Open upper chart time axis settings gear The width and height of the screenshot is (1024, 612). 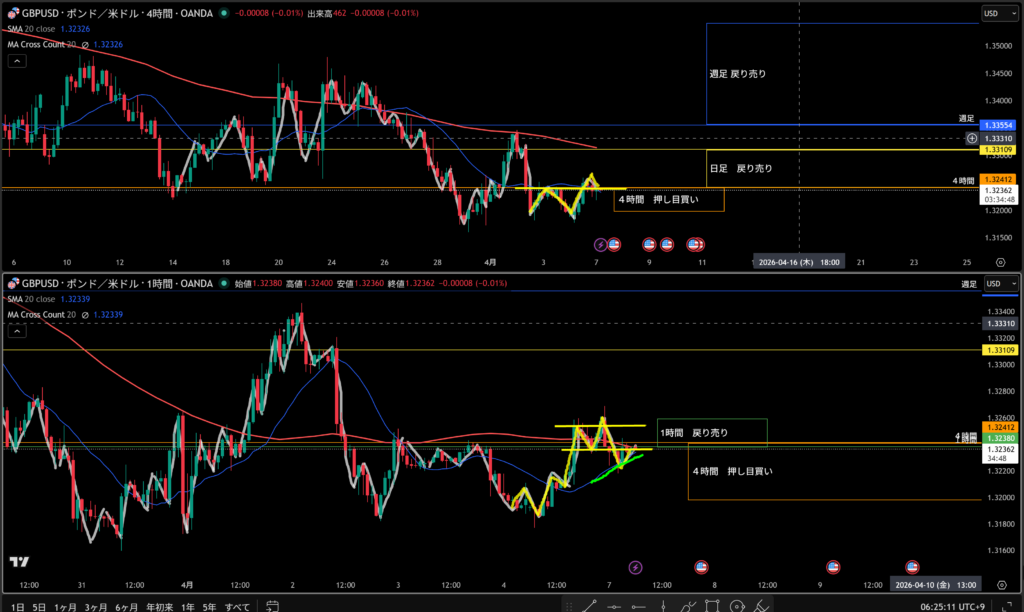click(x=1000, y=262)
